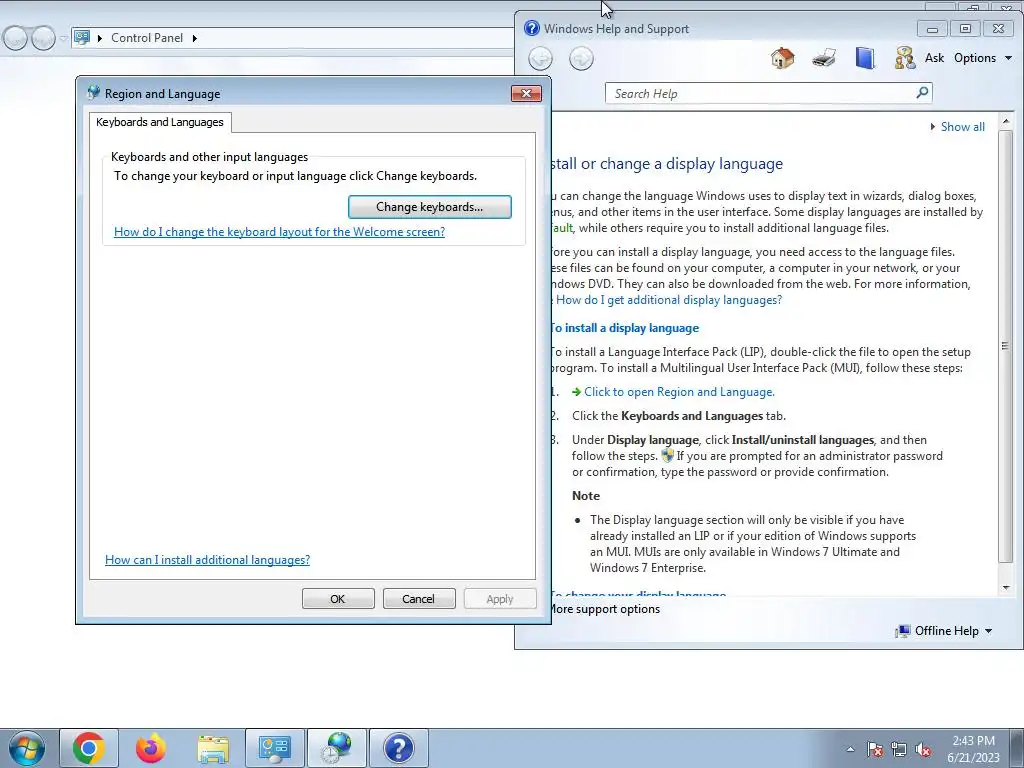Print the help topic via printer icon
The height and width of the screenshot is (768, 1024).
click(x=824, y=58)
